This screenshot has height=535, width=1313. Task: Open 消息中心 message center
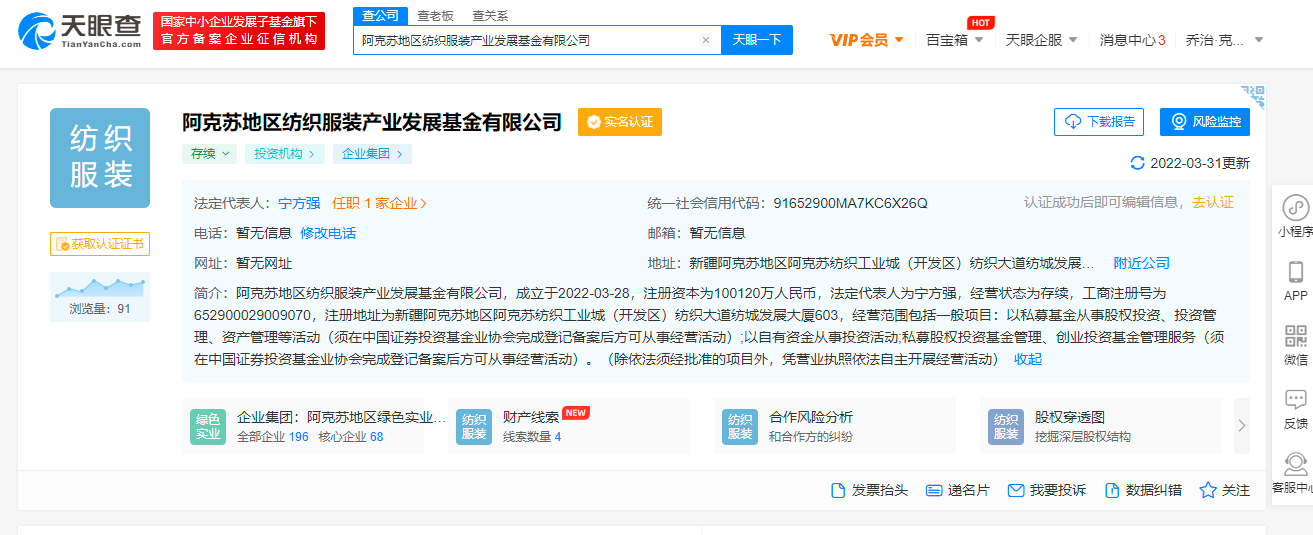(x=1132, y=40)
